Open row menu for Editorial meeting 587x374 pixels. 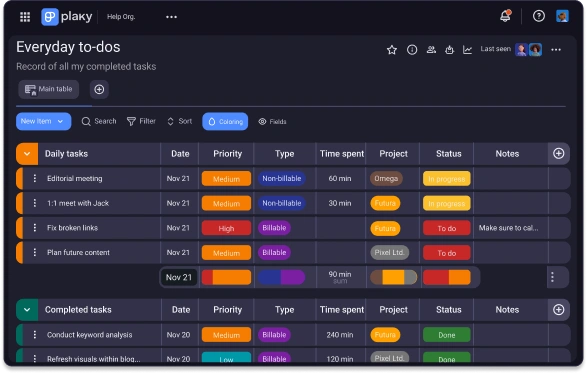pyautogui.click(x=34, y=179)
